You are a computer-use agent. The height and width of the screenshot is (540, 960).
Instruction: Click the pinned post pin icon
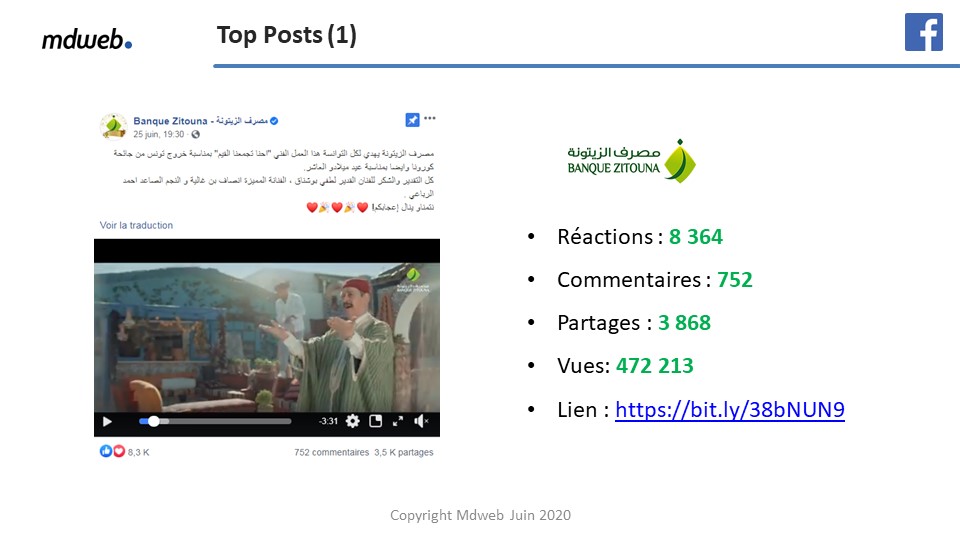(412, 120)
